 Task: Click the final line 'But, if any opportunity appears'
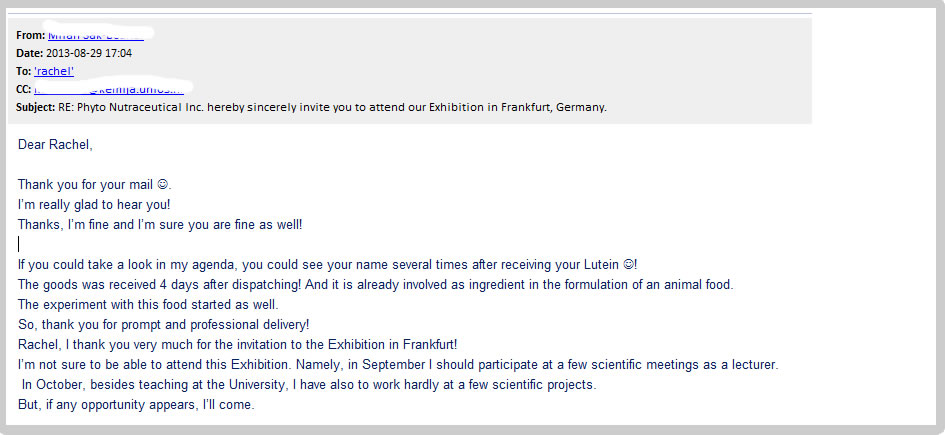(136, 405)
